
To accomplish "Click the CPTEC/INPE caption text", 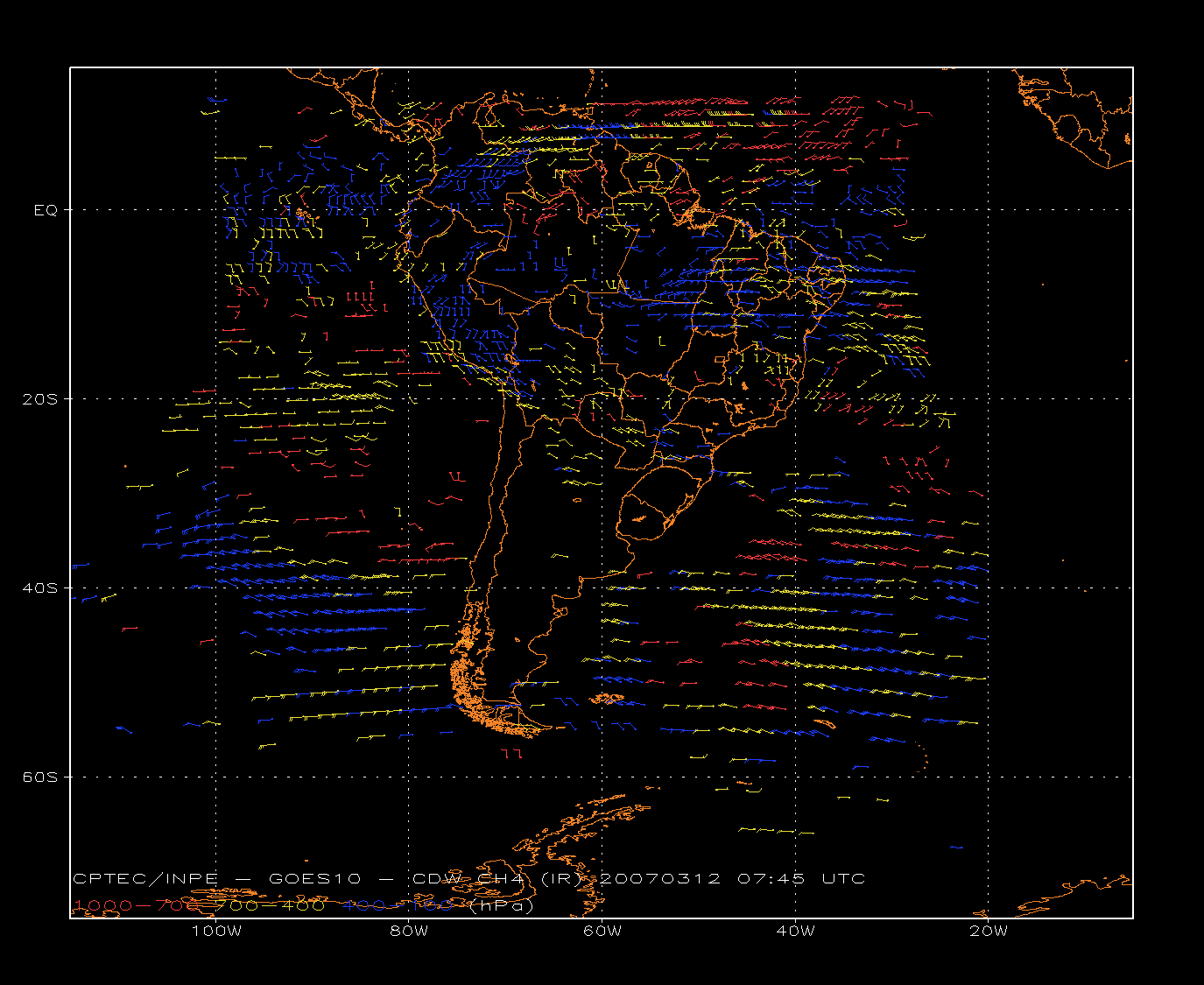I will click(144, 879).
